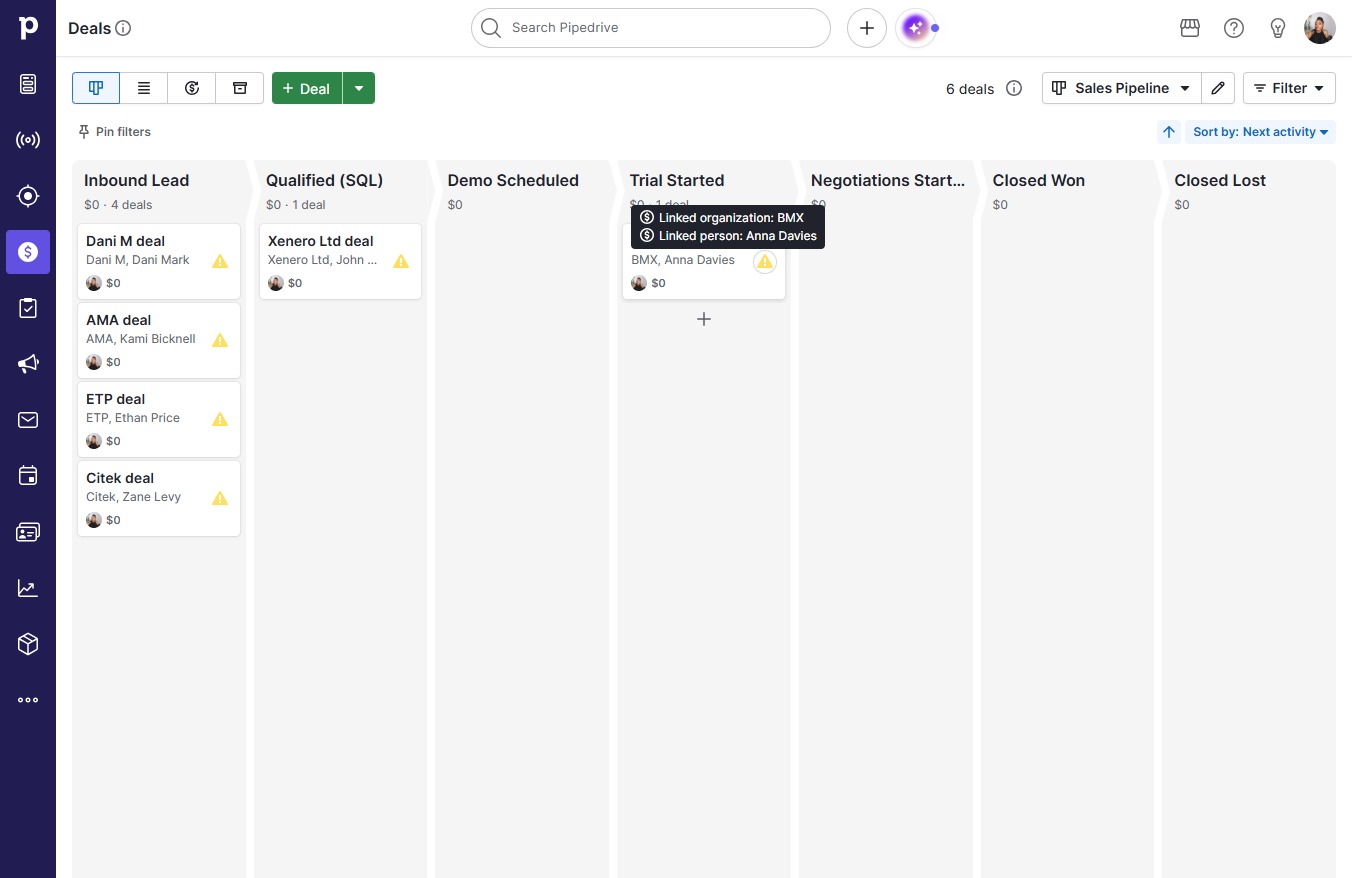Click the Qualified (SQL) stage header
The image size is (1352, 878).
click(x=325, y=181)
